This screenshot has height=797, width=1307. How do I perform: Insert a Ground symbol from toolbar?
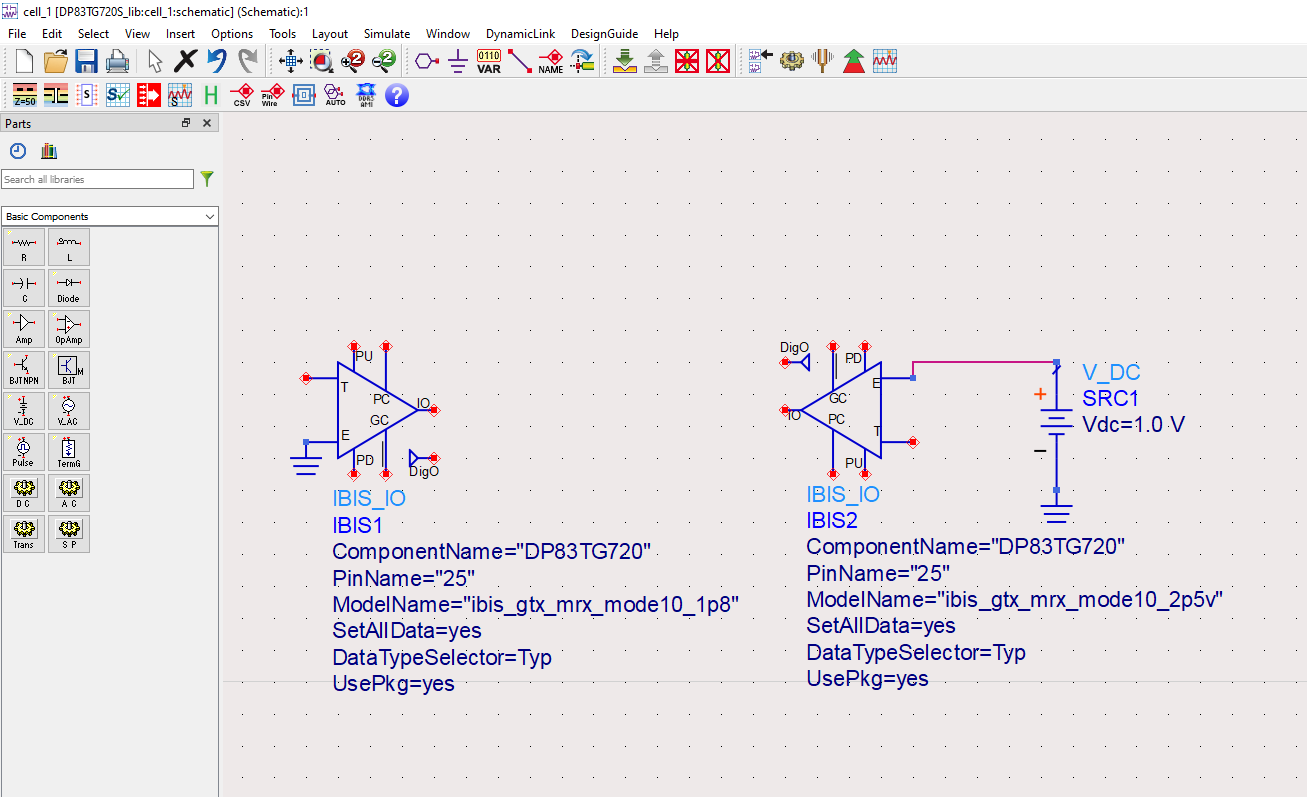(x=458, y=61)
